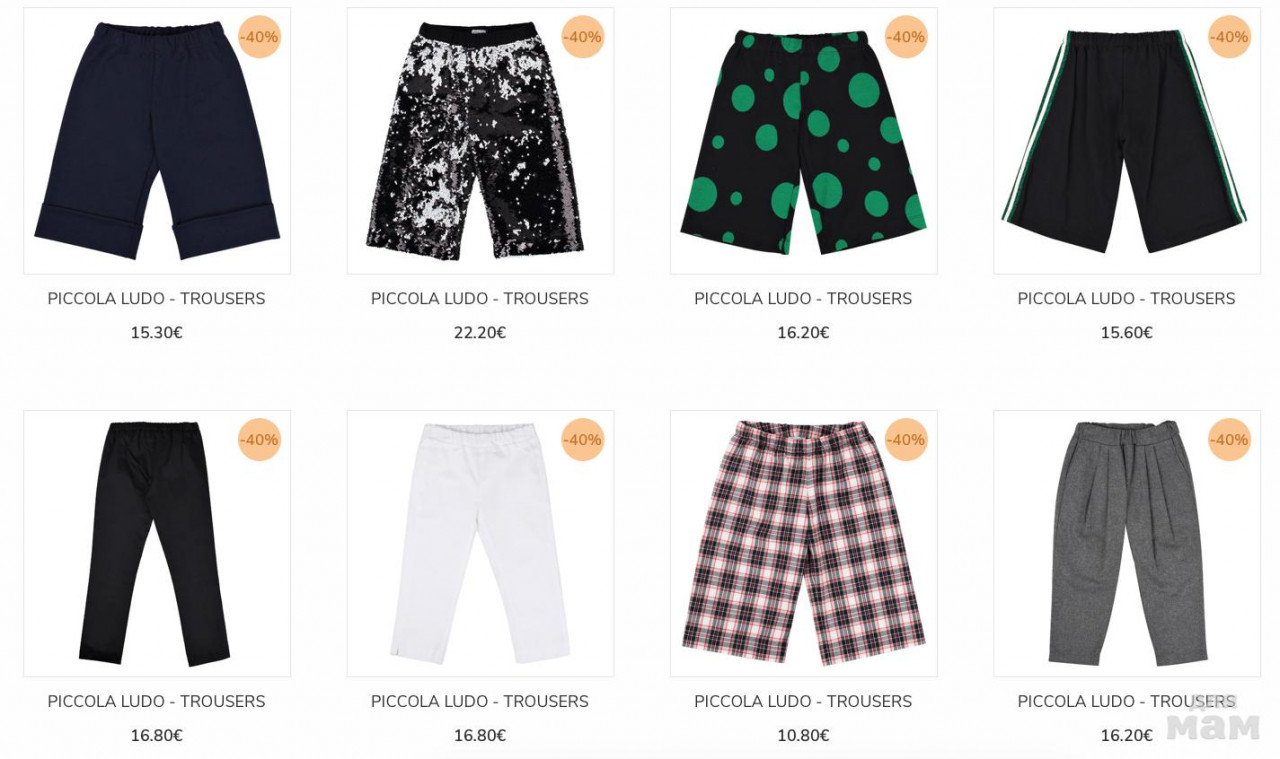
Task: Open the white trousers image
Action: click(480, 544)
